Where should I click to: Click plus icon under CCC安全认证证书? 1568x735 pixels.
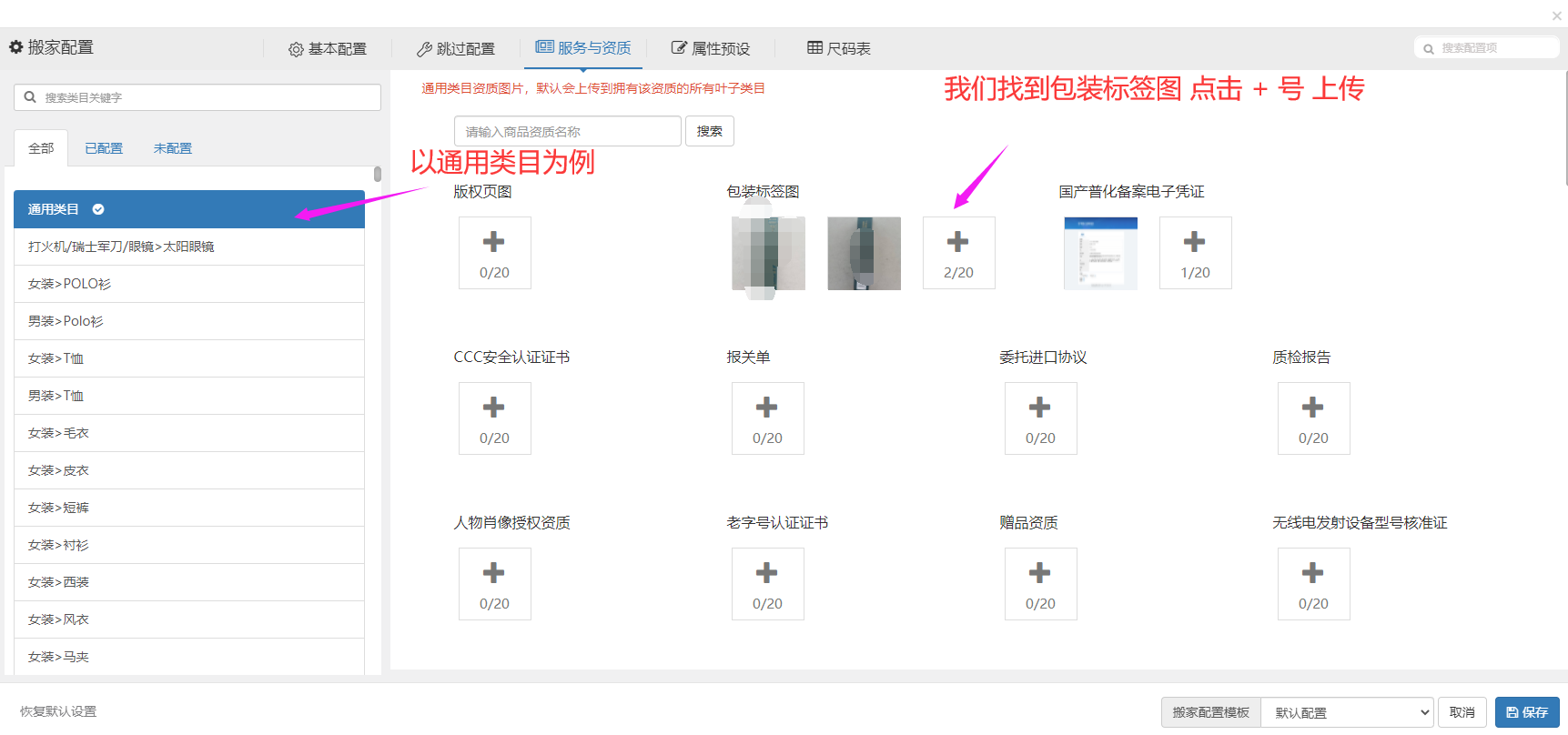(x=494, y=408)
